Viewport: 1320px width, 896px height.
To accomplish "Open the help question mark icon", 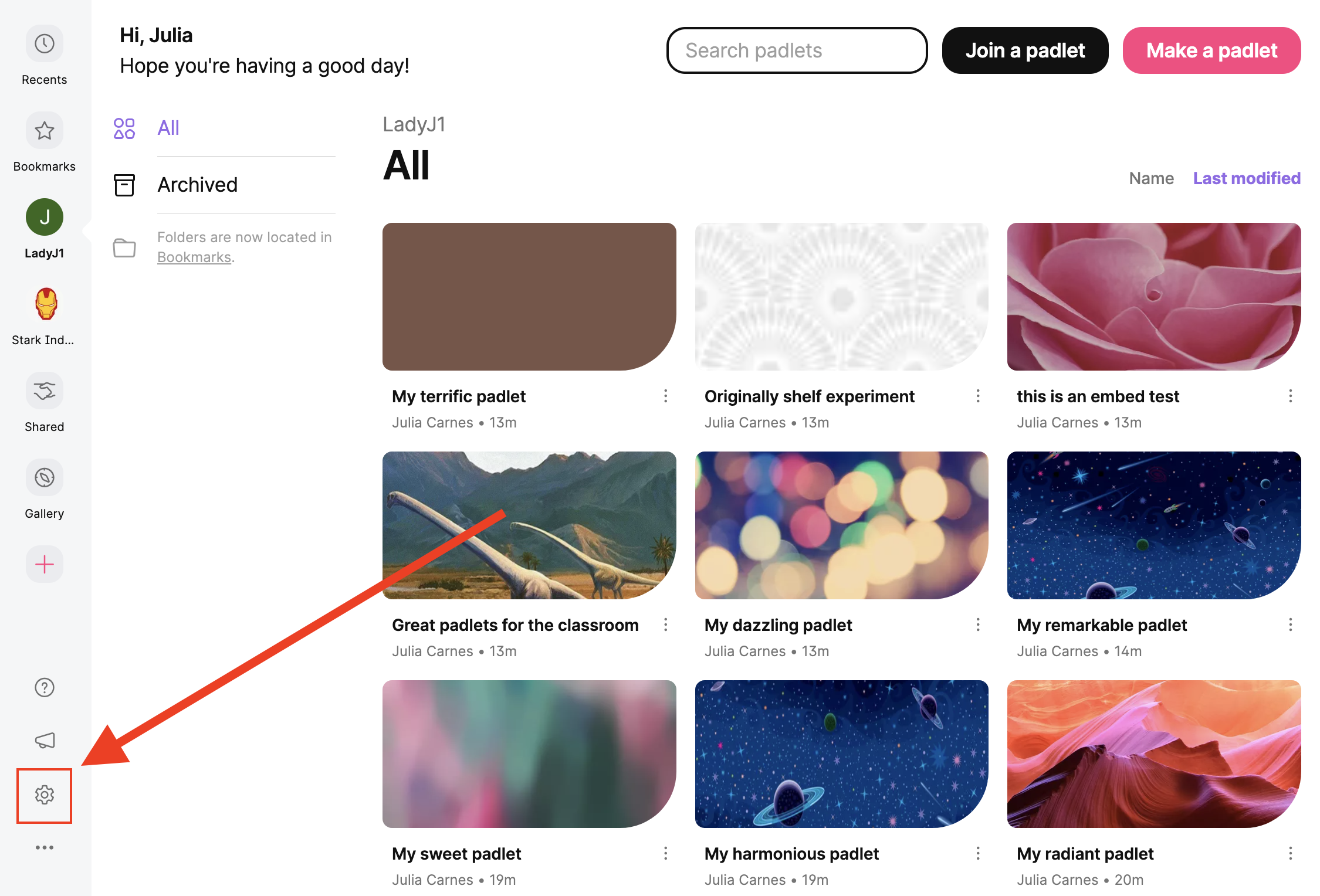I will click(45, 688).
